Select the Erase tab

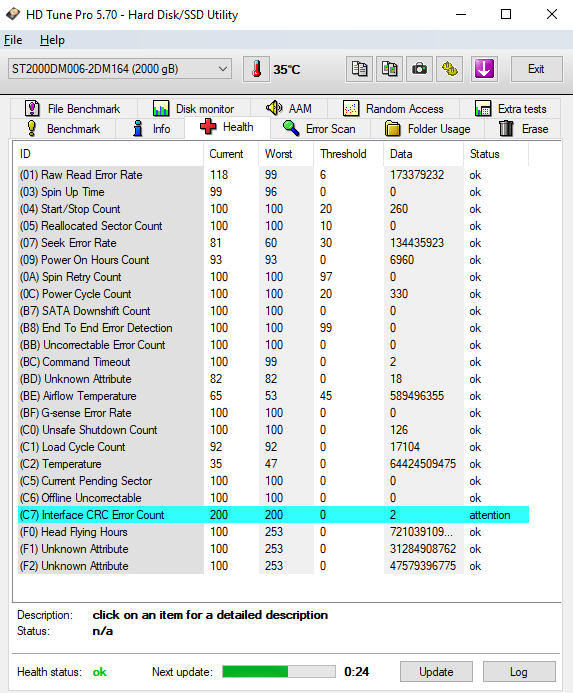(x=523, y=129)
